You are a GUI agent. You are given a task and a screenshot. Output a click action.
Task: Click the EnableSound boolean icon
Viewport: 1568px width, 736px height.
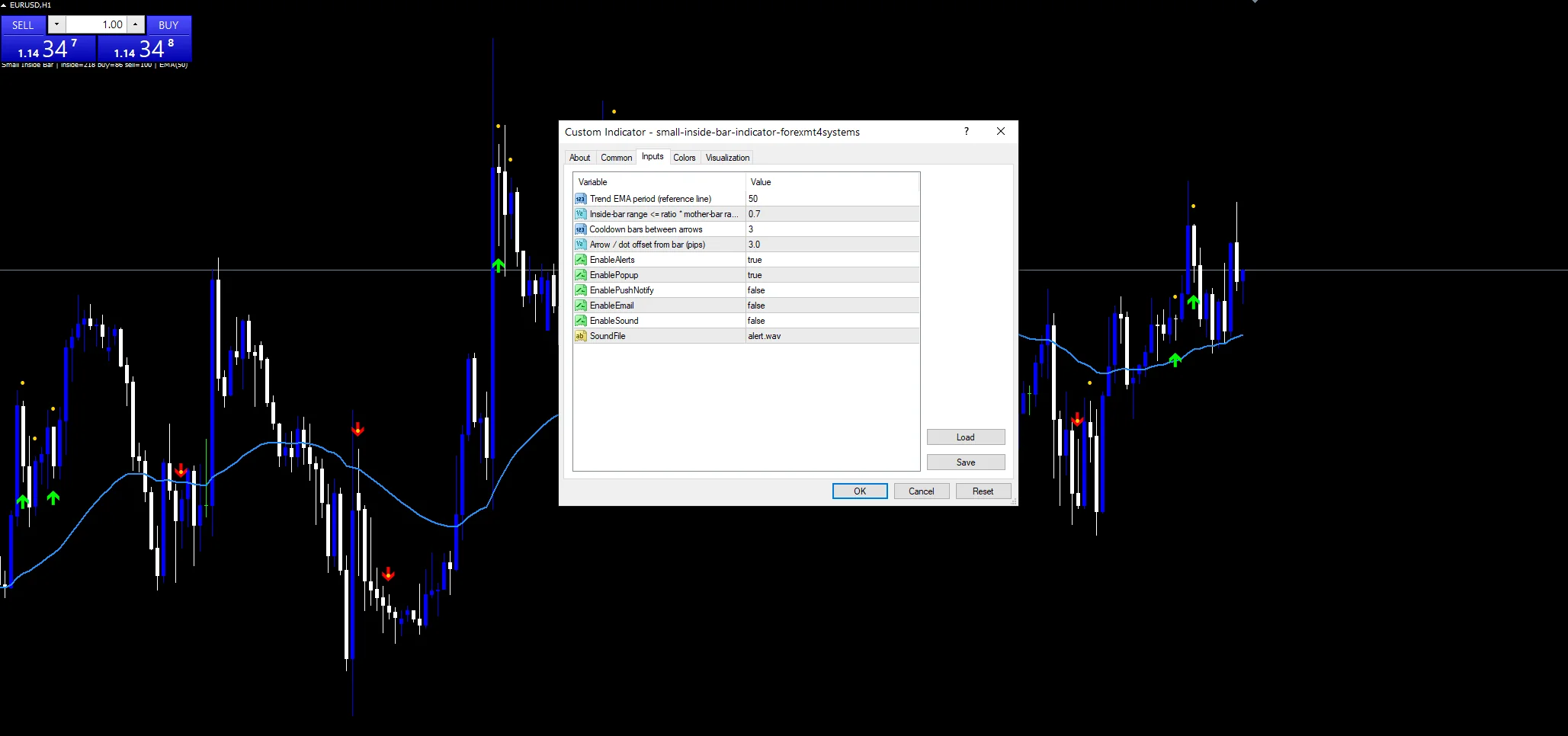point(580,321)
